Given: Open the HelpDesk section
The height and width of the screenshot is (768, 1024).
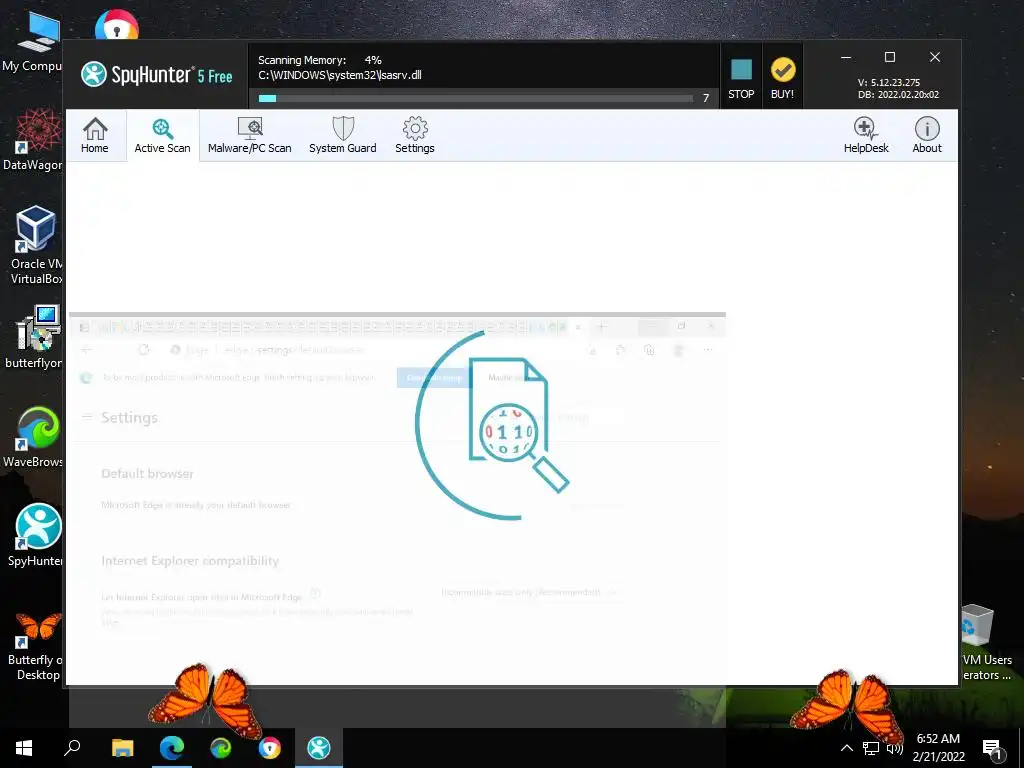Looking at the screenshot, I should coord(866,135).
